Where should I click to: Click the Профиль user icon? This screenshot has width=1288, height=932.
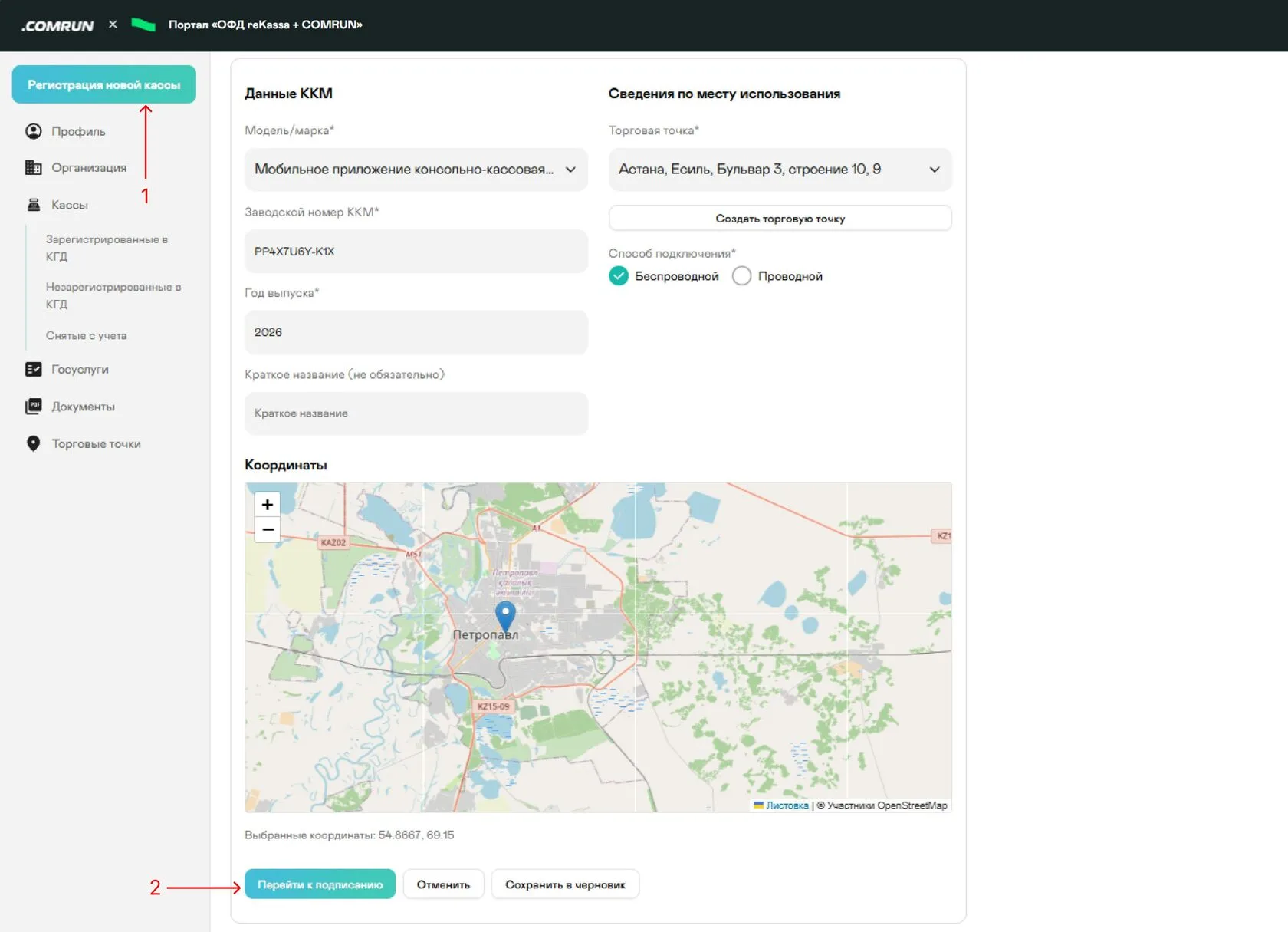coord(33,131)
